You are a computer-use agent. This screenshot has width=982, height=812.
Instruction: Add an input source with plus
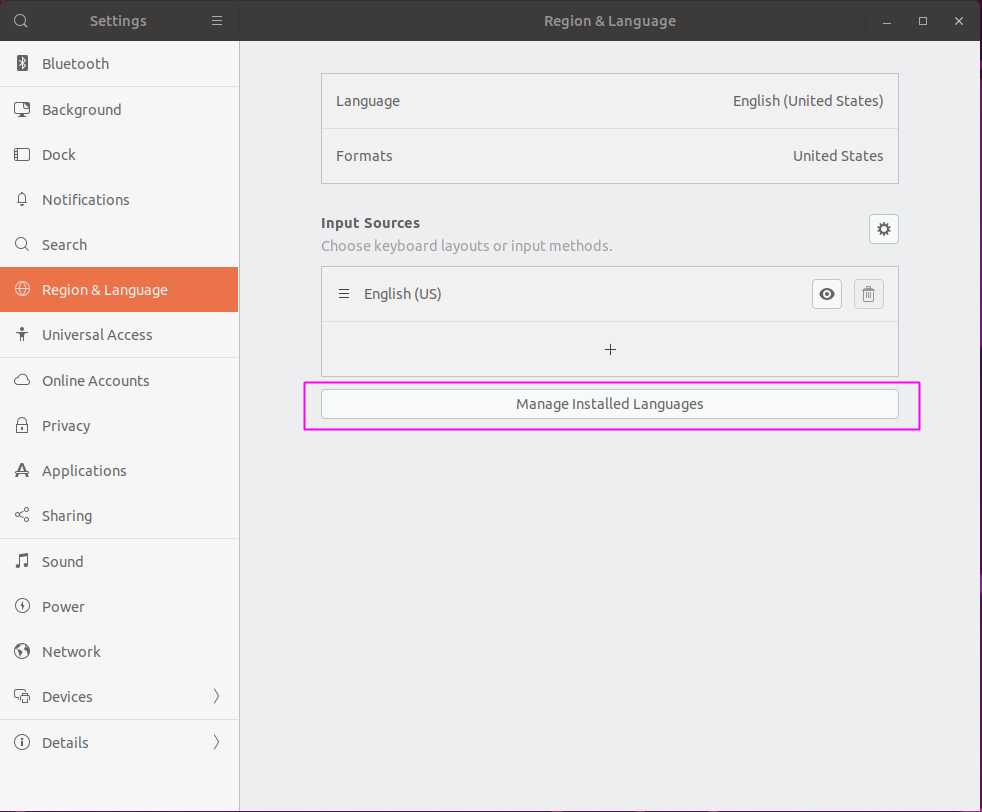pyautogui.click(x=610, y=349)
